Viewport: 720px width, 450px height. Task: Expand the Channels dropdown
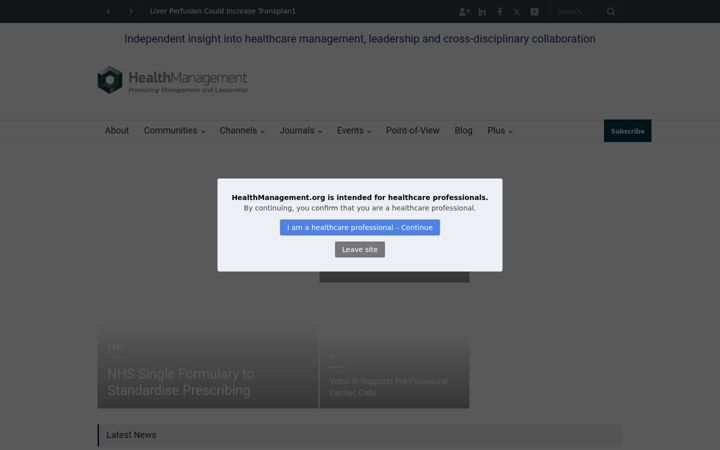point(242,130)
